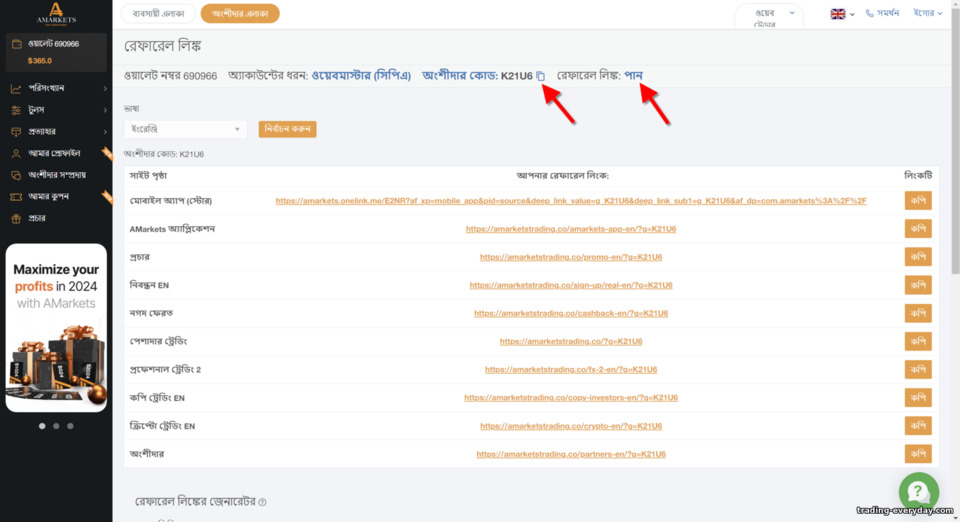Click the অংশীদার কোড: K21U6 header label
The image size is (960, 522).
point(477,75)
